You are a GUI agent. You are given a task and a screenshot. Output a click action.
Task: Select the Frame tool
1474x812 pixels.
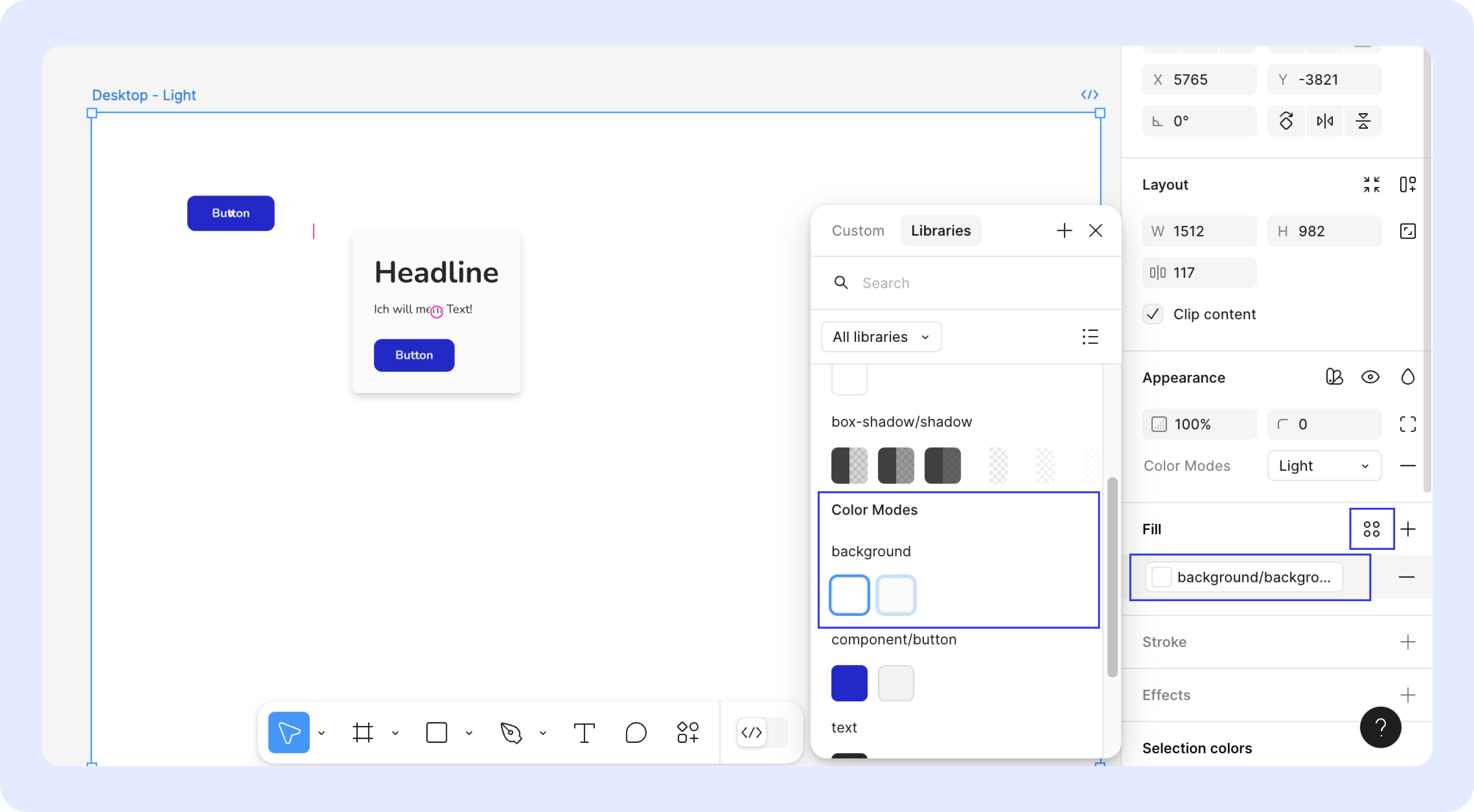363,732
